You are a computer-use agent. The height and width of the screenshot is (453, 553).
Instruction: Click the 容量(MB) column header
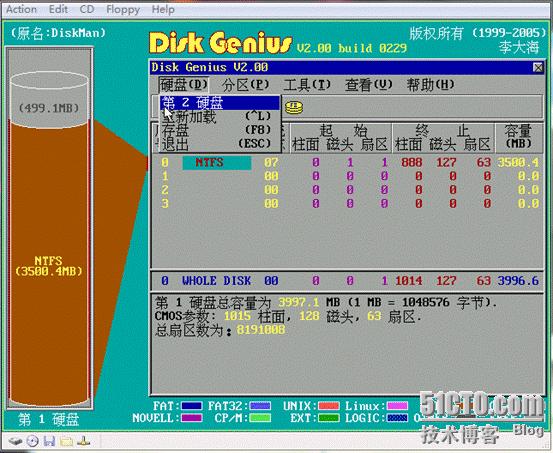pyautogui.click(x=518, y=138)
